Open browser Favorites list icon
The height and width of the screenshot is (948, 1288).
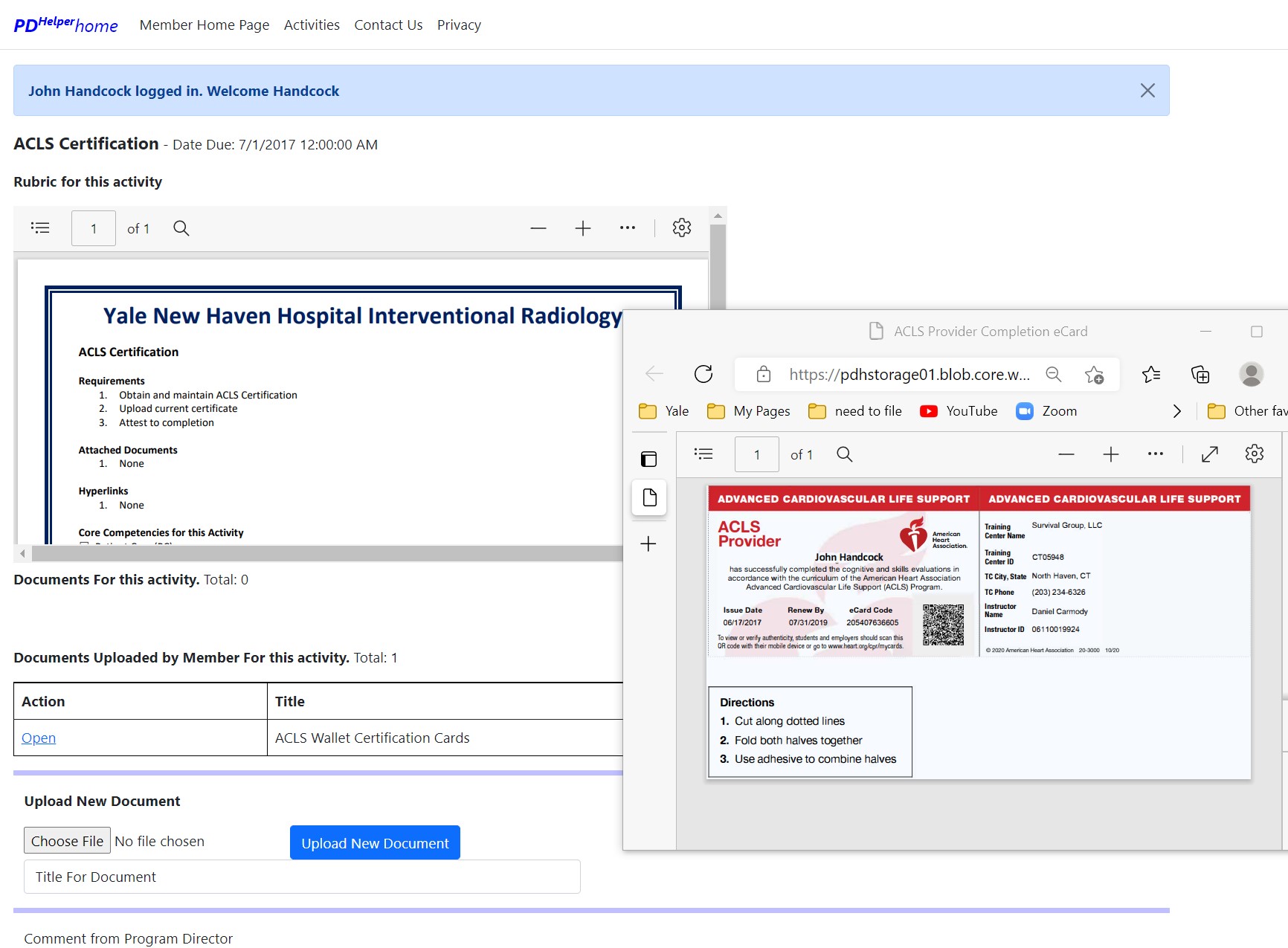tap(1151, 374)
